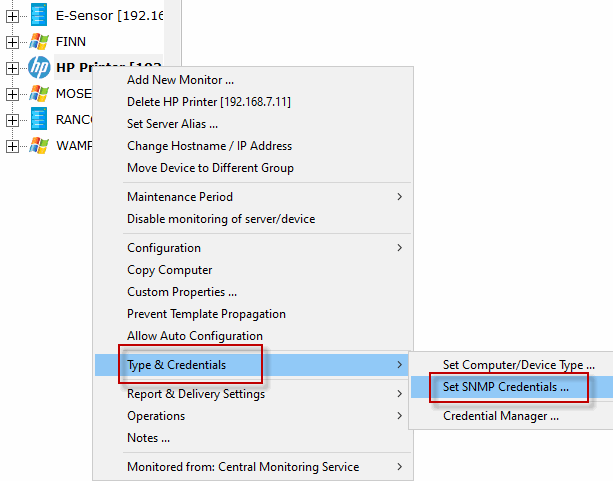Open the Maintenance Period submenu
Screen dimensions: 613x481
click(180, 197)
